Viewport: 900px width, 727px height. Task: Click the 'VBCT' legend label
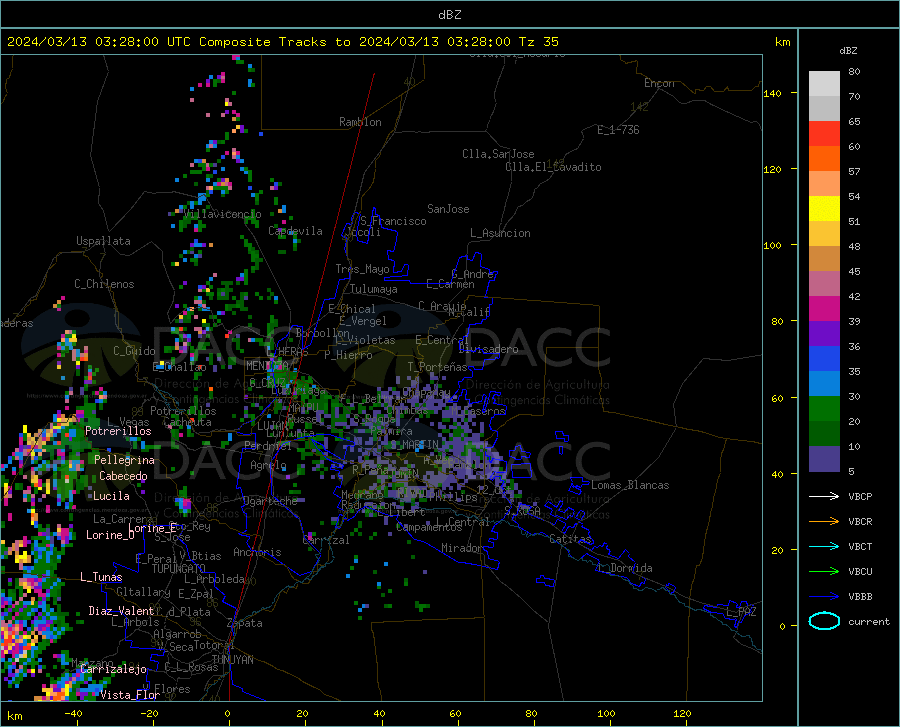(x=860, y=546)
